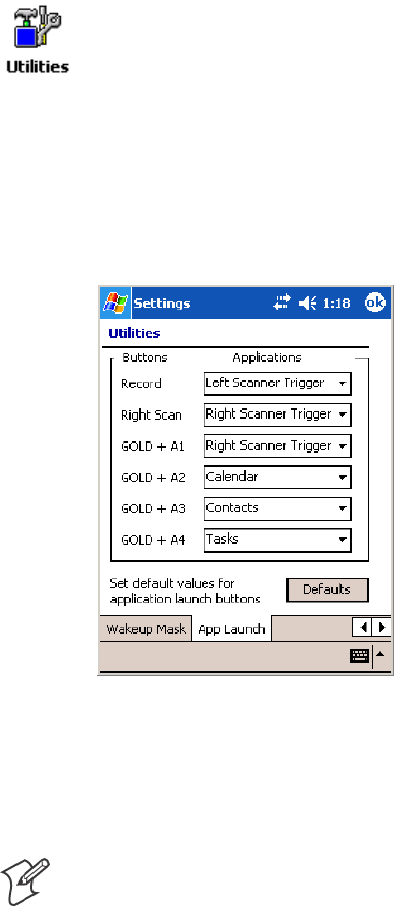Show the on-screen keyboard icon
Image resolution: width=394 pixels, height=906 pixels.
pos(359,657)
